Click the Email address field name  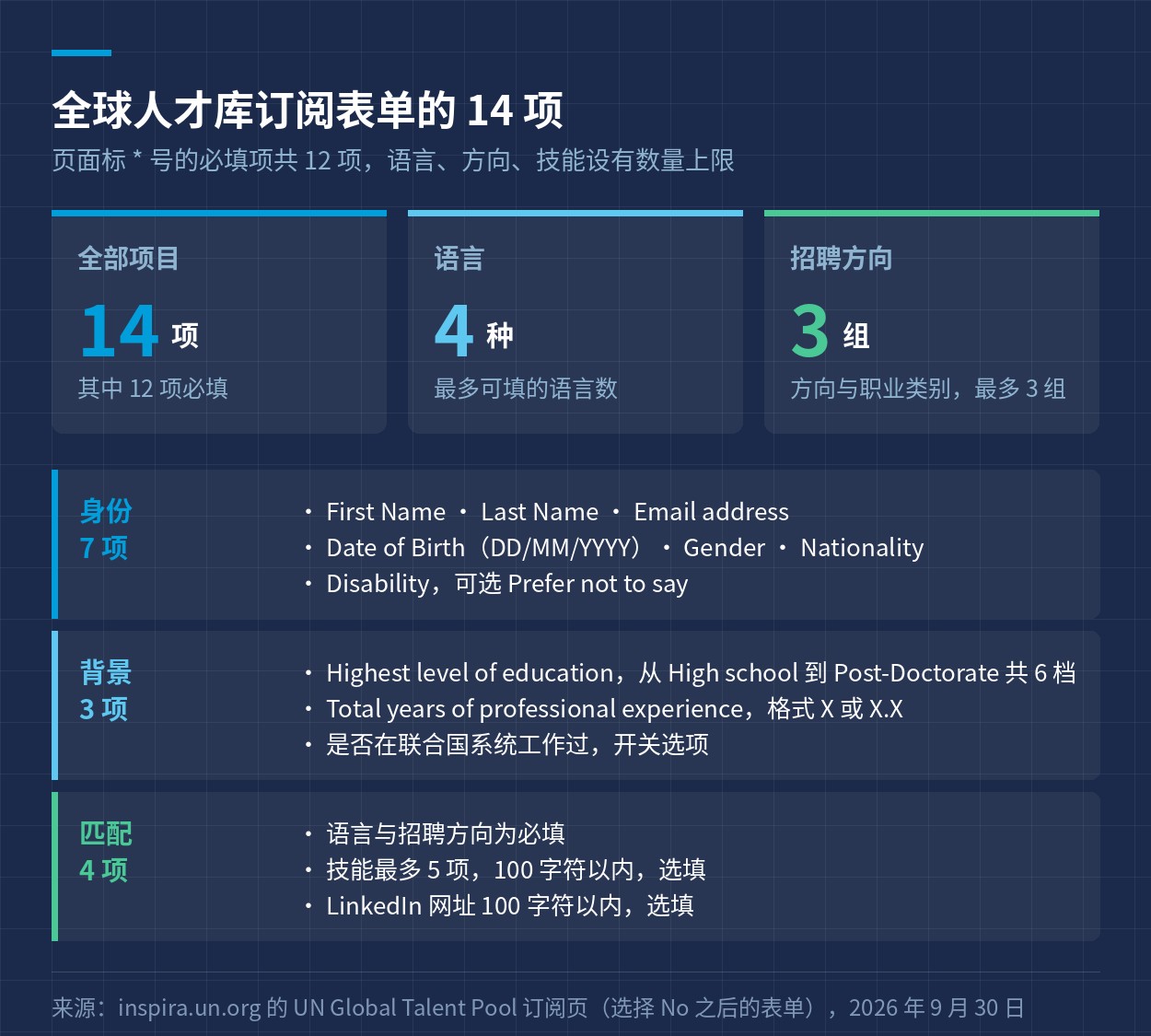[712, 512]
